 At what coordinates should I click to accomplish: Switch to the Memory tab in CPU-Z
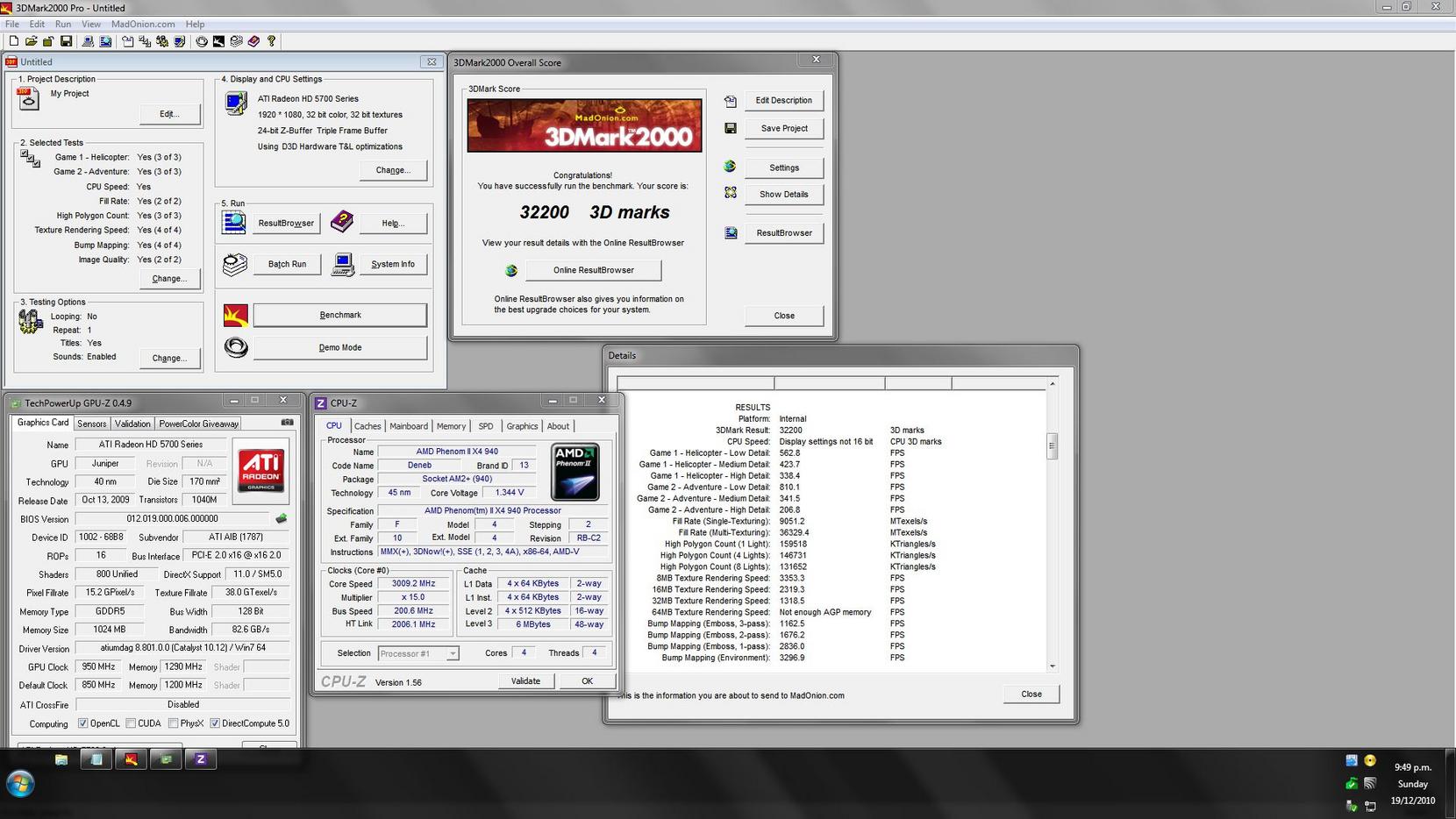click(451, 426)
